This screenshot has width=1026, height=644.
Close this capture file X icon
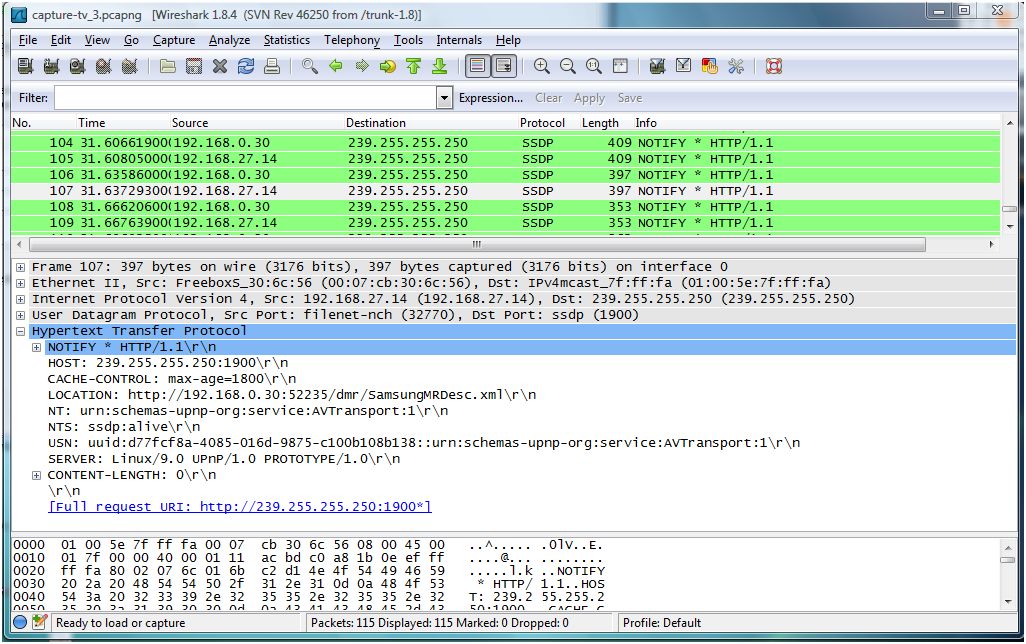point(220,66)
